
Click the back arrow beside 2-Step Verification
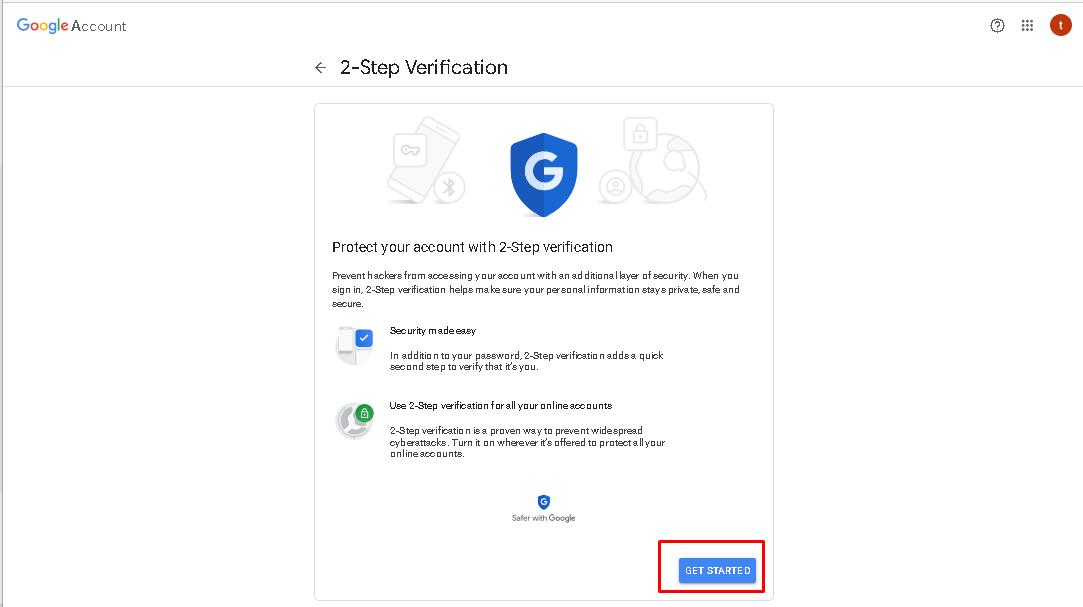tap(320, 68)
